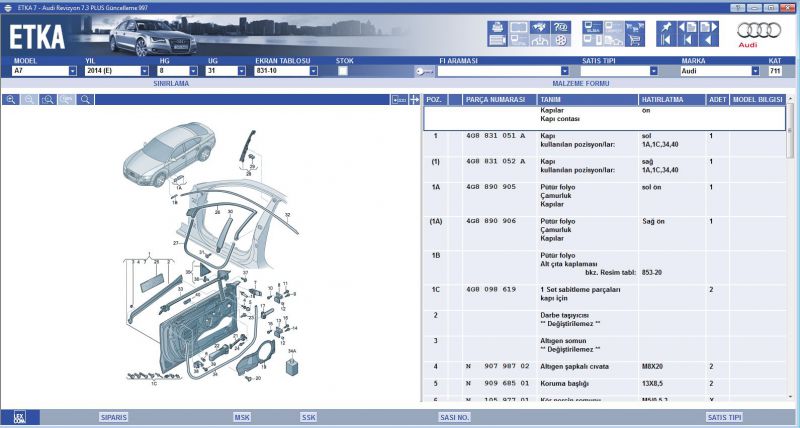Click the gear-shift icon under the handshake
This screenshot has width=800, height=428.
tap(539, 40)
